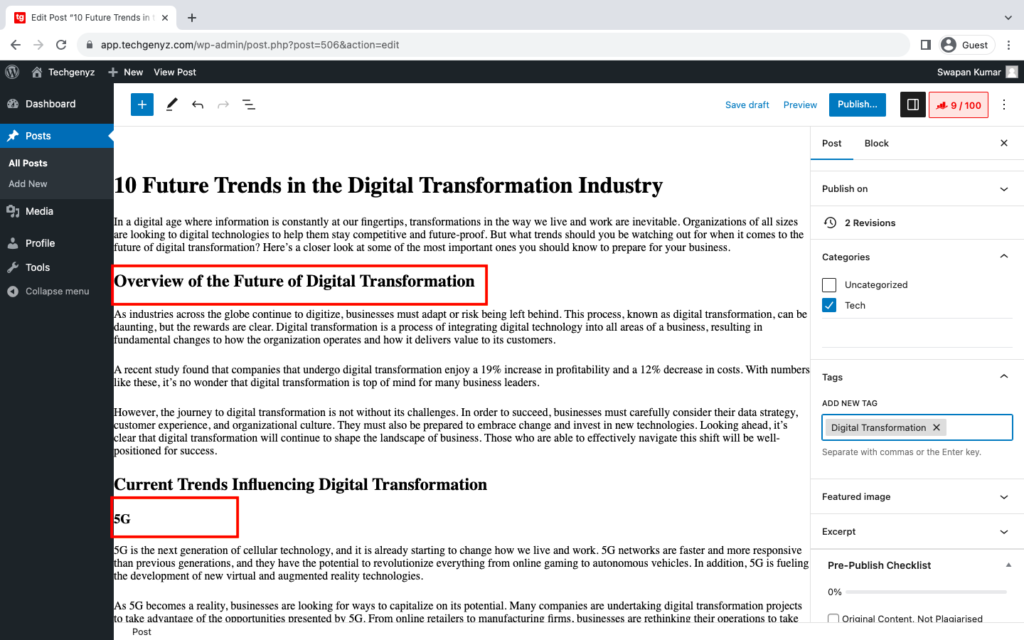Expand the Featured image section
The height and width of the screenshot is (640, 1024).
(917, 496)
